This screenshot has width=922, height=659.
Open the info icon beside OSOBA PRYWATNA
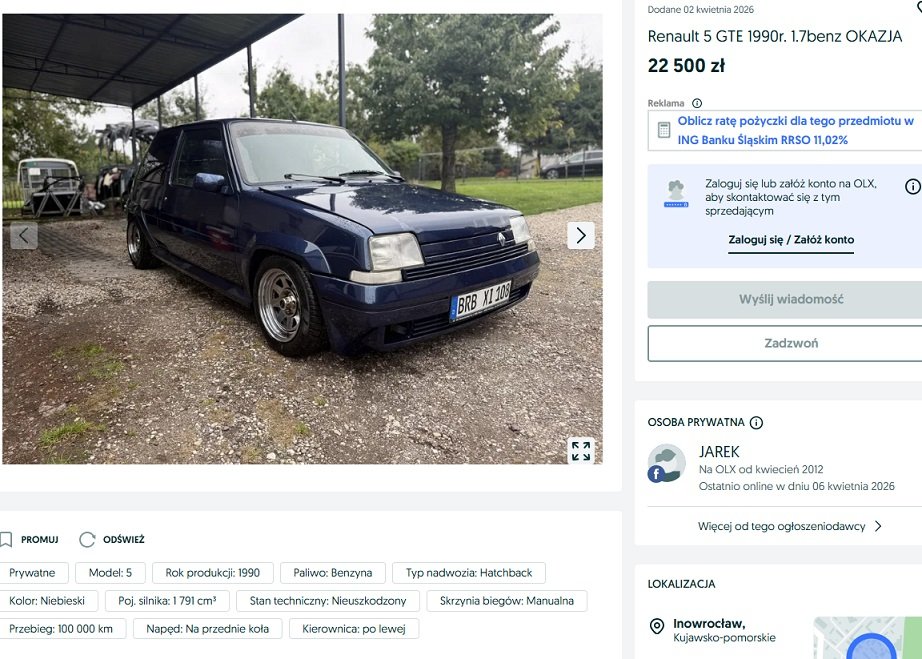coord(757,423)
